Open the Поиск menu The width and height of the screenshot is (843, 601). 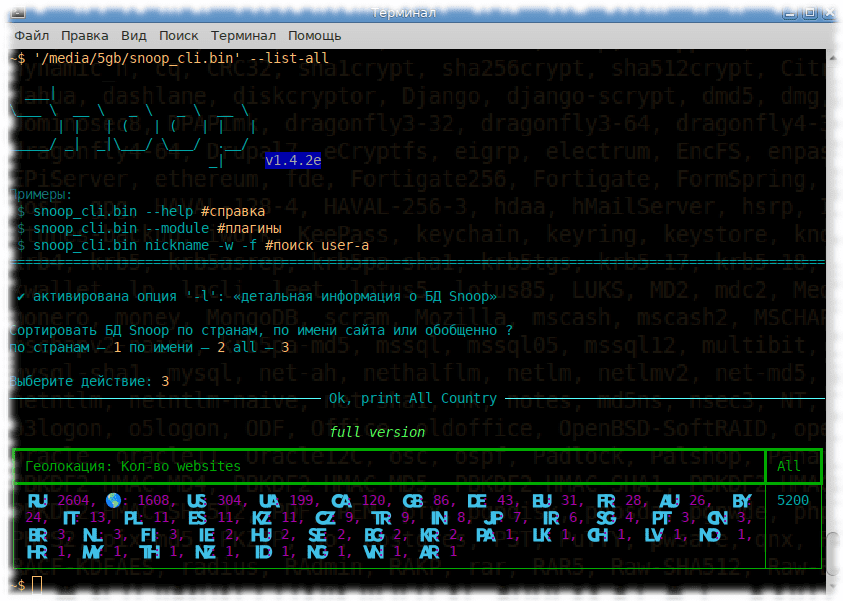pyautogui.click(x=178, y=35)
